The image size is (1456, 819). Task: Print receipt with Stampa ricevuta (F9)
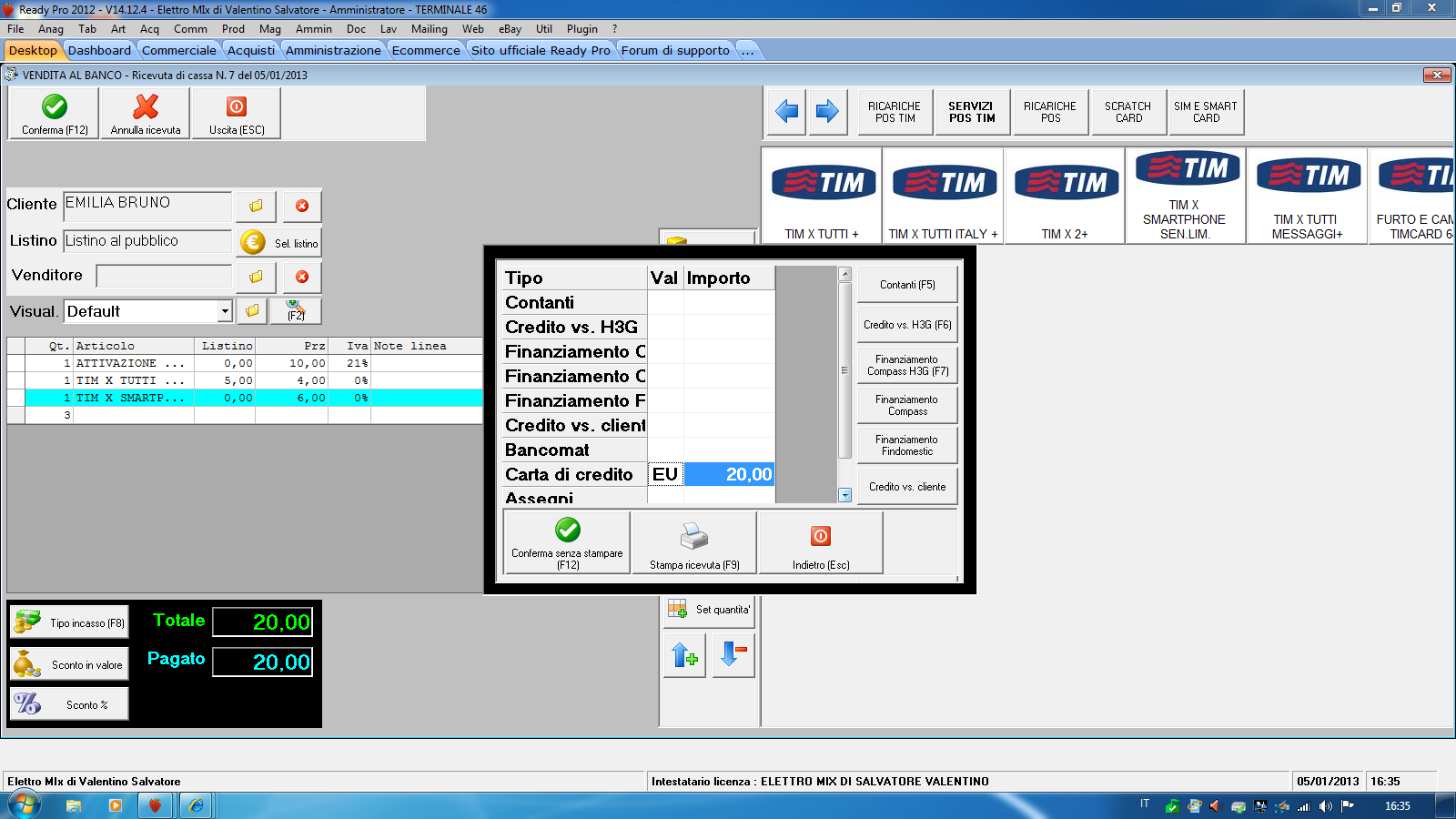click(x=694, y=542)
